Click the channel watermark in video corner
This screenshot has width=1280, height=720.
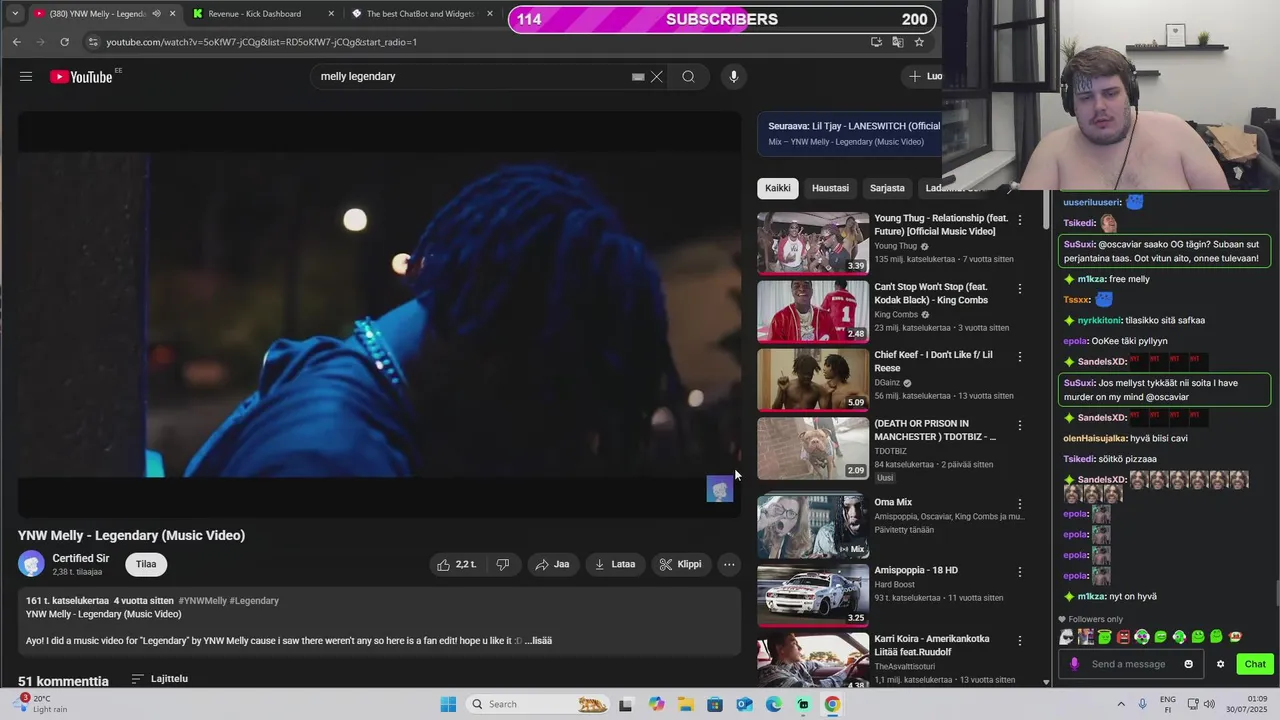point(720,489)
